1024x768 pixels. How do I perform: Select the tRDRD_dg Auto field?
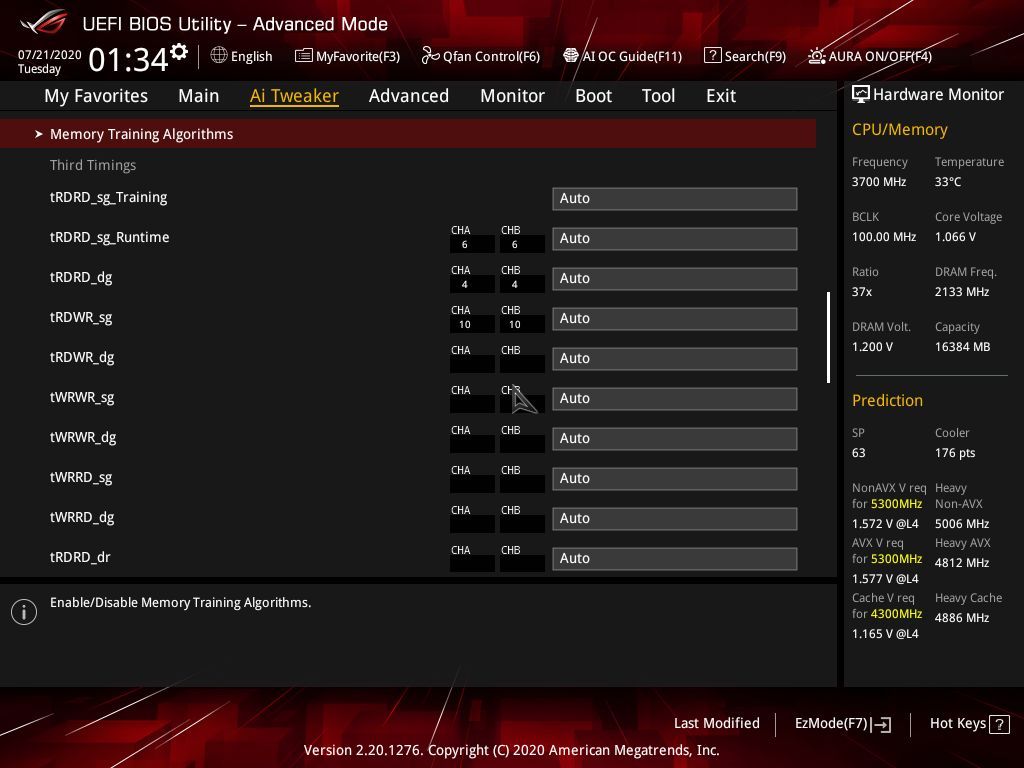pyautogui.click(x=675, y=278)
